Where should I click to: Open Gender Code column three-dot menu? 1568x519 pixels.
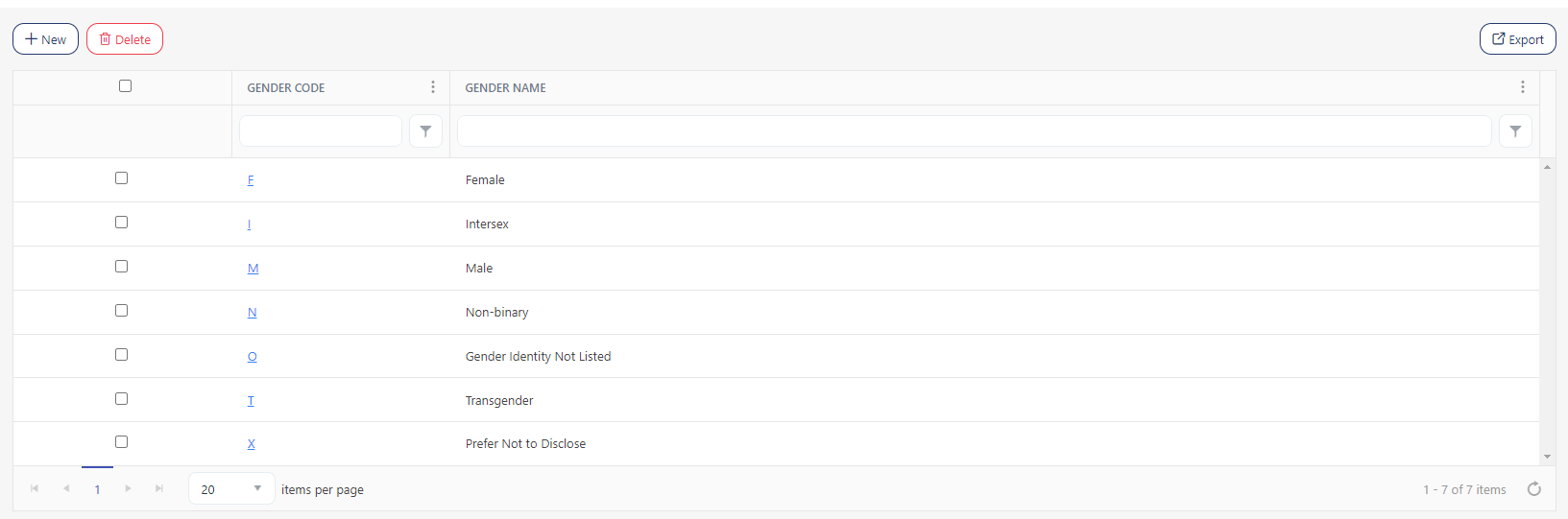coord(433,87)
